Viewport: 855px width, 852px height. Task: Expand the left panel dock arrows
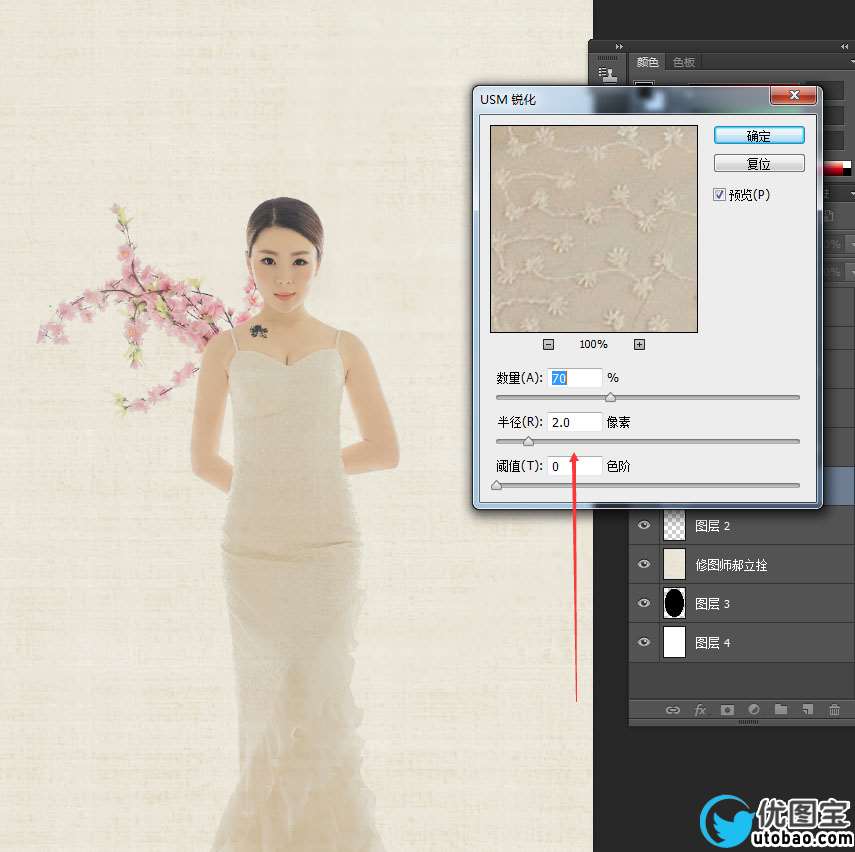(618, 46)
